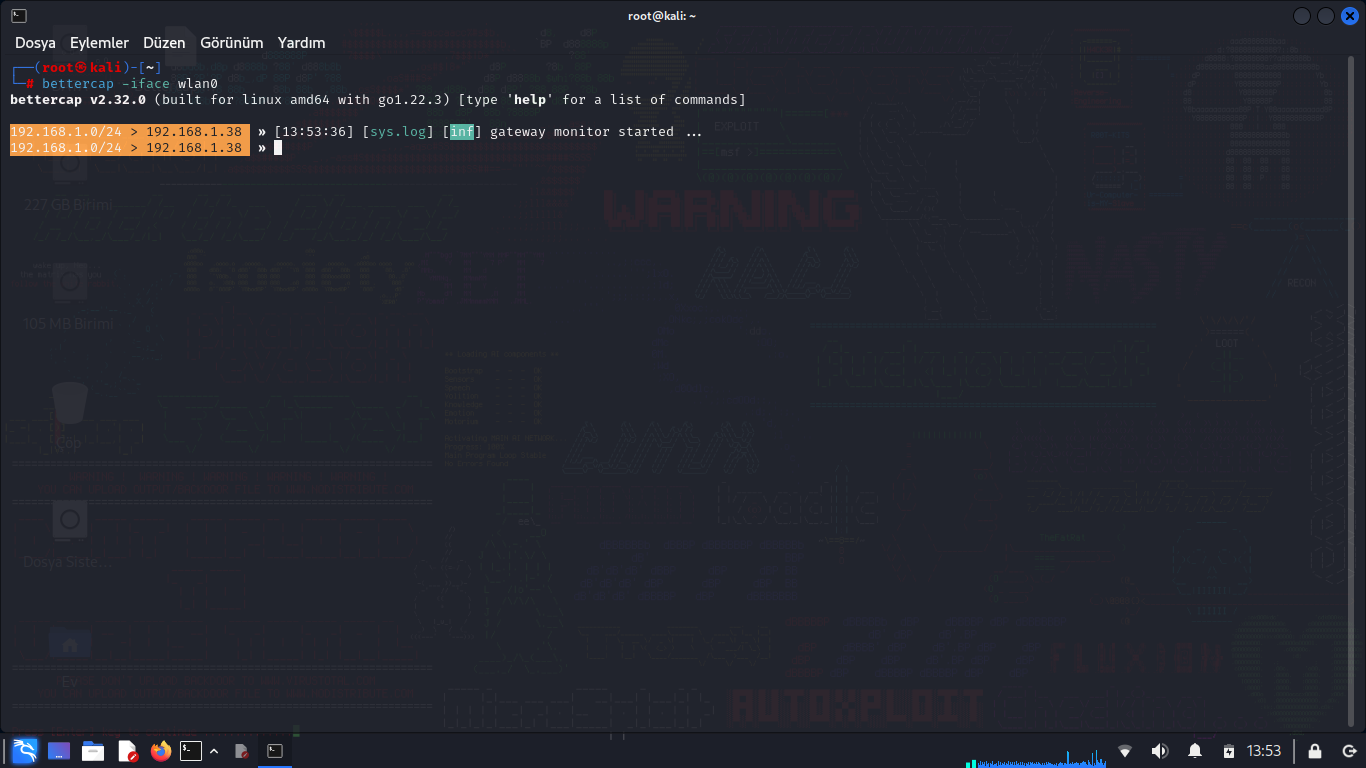Open the text editor launcher in taskbar
Screen dimensions: 1366x768
(127, 751)
